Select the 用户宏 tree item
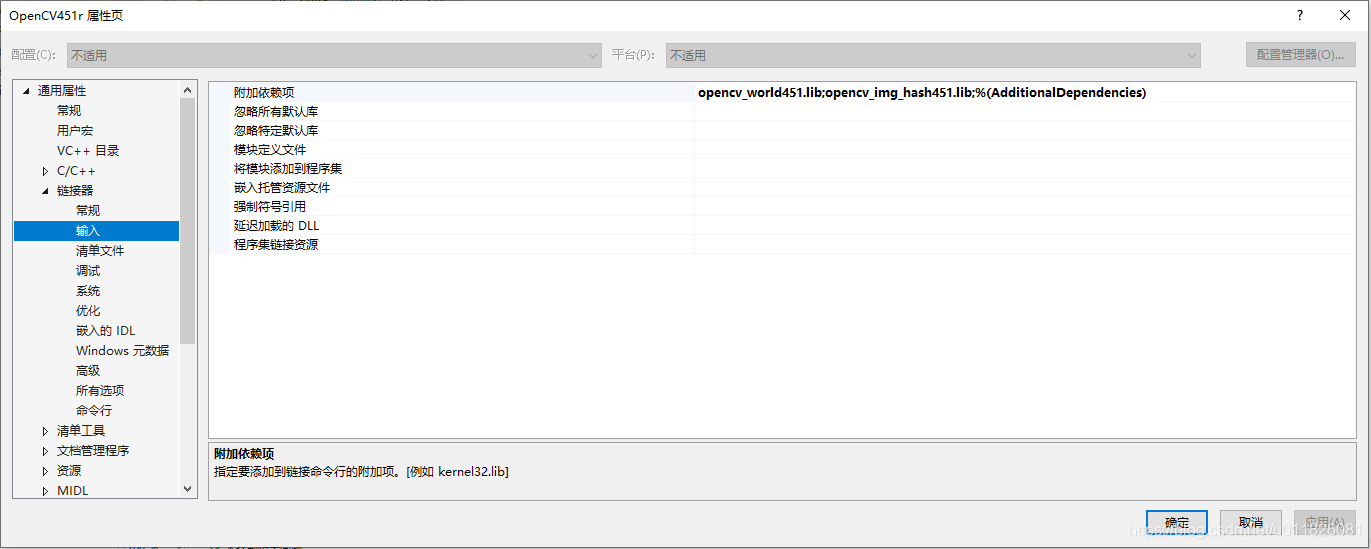The height and width of the screenshot is (549, 1371). pyautogui.click(x=75, y=131)
